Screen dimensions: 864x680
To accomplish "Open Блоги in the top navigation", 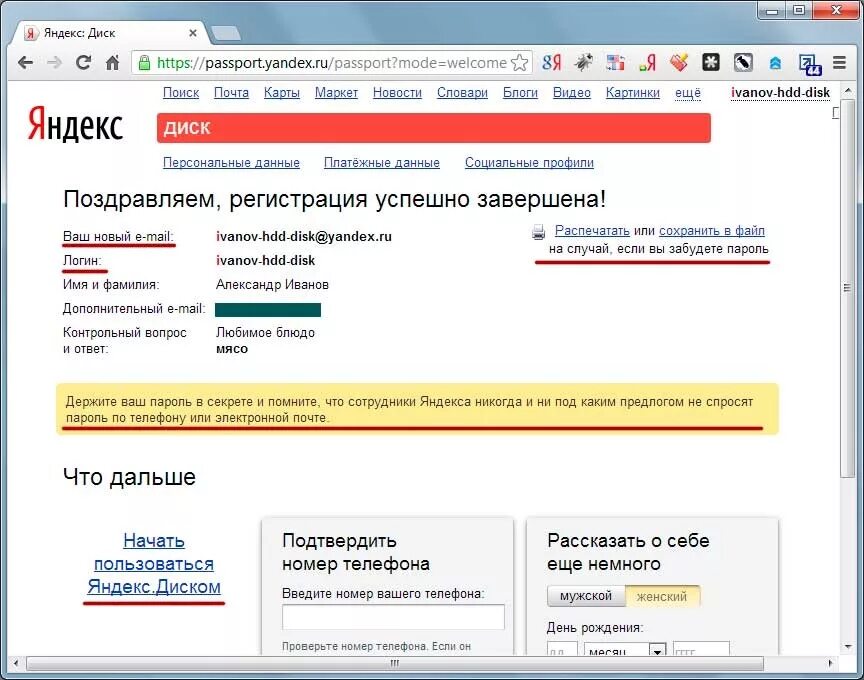I will coord(520,93).
